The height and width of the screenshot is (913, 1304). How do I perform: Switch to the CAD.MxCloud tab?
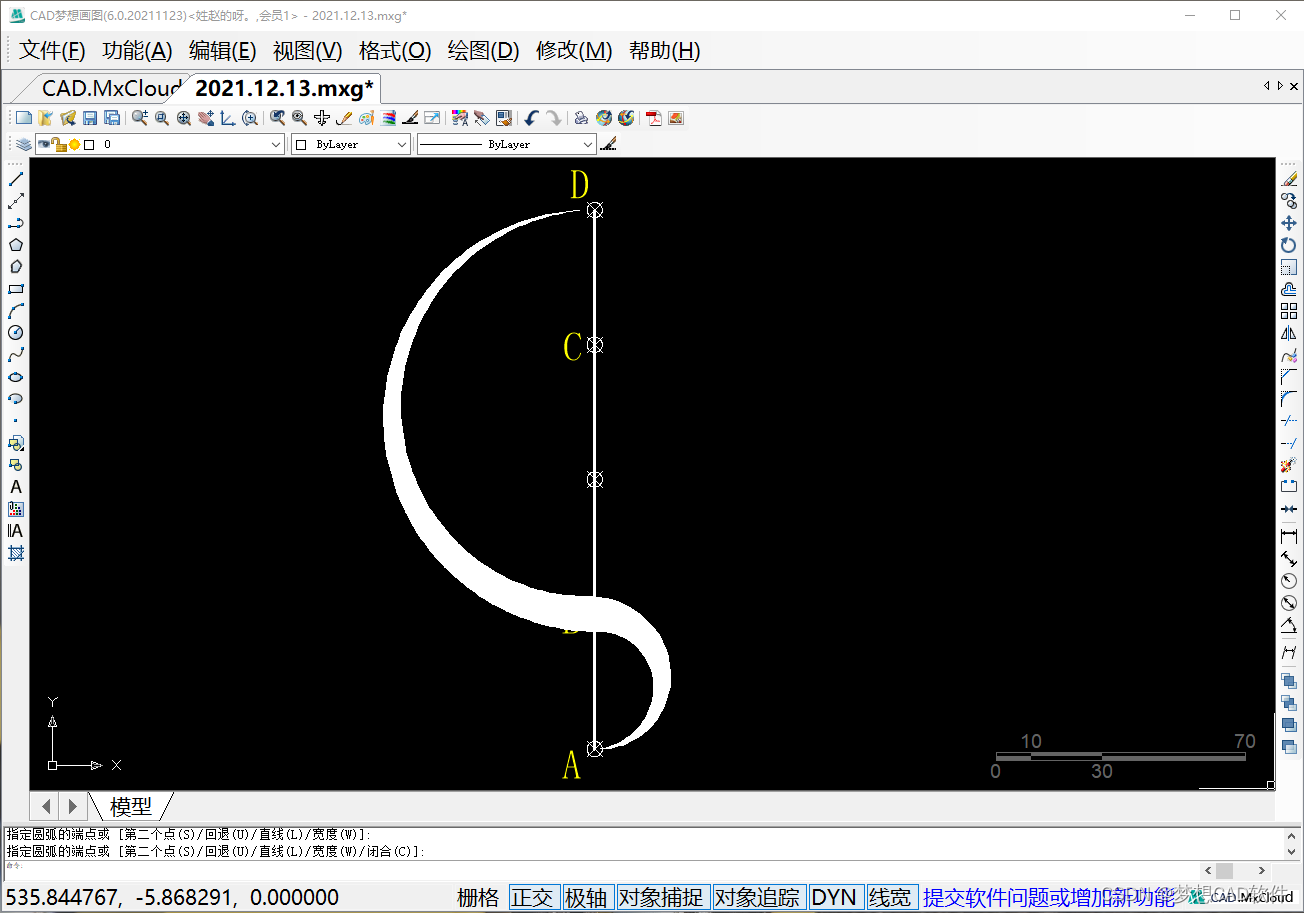click(x=110, y=88)
